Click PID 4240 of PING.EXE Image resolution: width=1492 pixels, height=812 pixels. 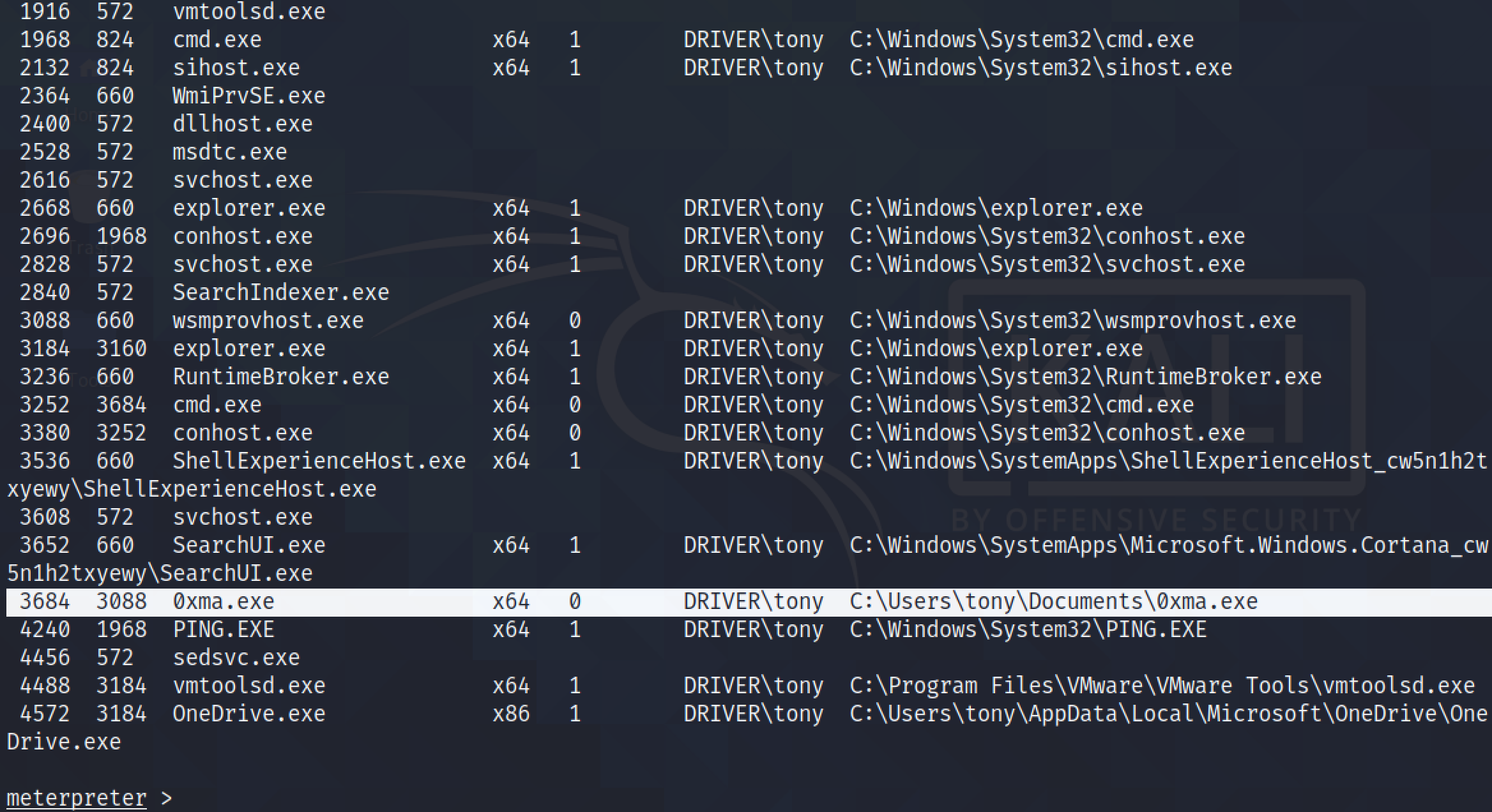(x=45, y=629)
